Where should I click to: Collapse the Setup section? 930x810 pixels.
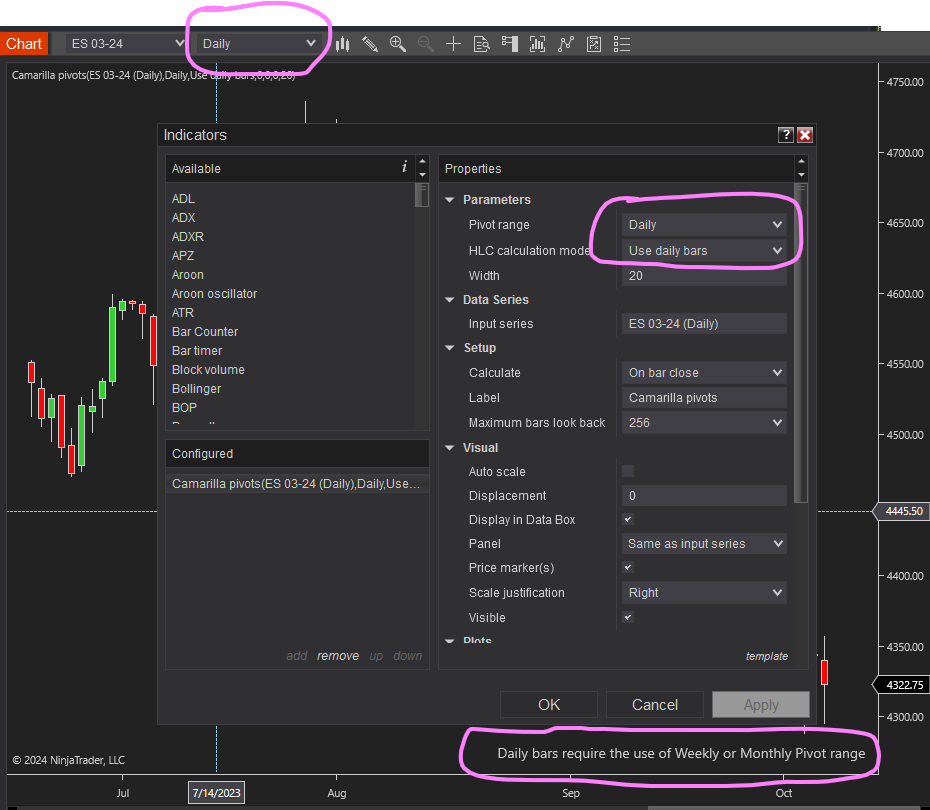[x=450, y=348]
